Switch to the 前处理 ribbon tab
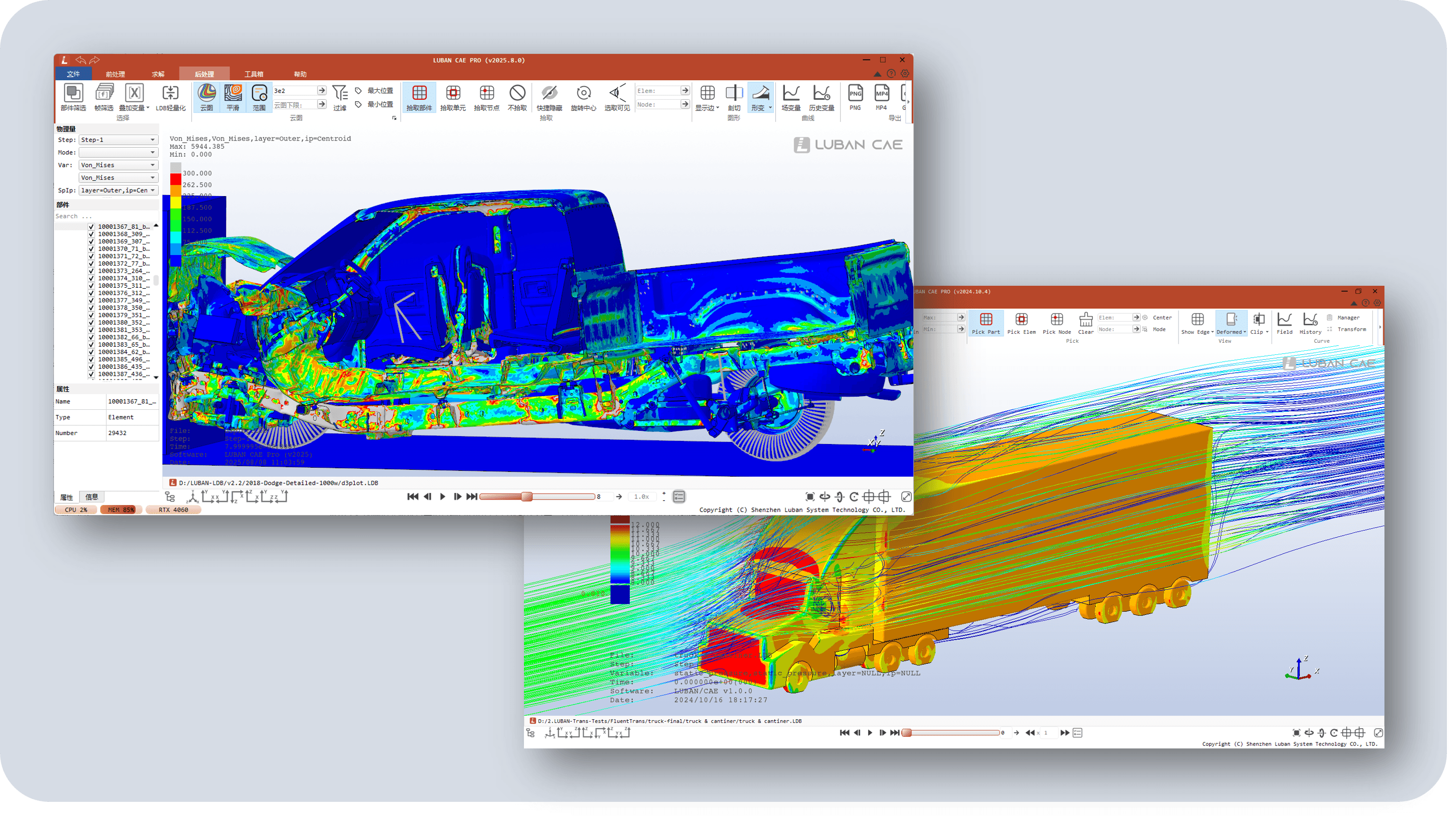This screenshot has height=820, width=1456. point(115,74)
